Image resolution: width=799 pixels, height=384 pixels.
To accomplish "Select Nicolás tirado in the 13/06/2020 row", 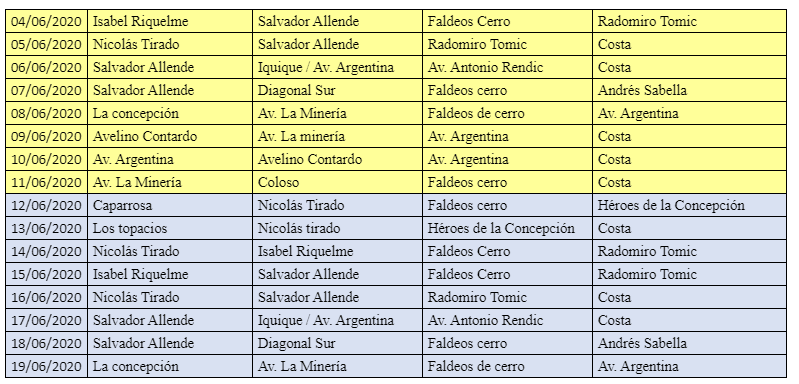I will (x=299, y=228).
